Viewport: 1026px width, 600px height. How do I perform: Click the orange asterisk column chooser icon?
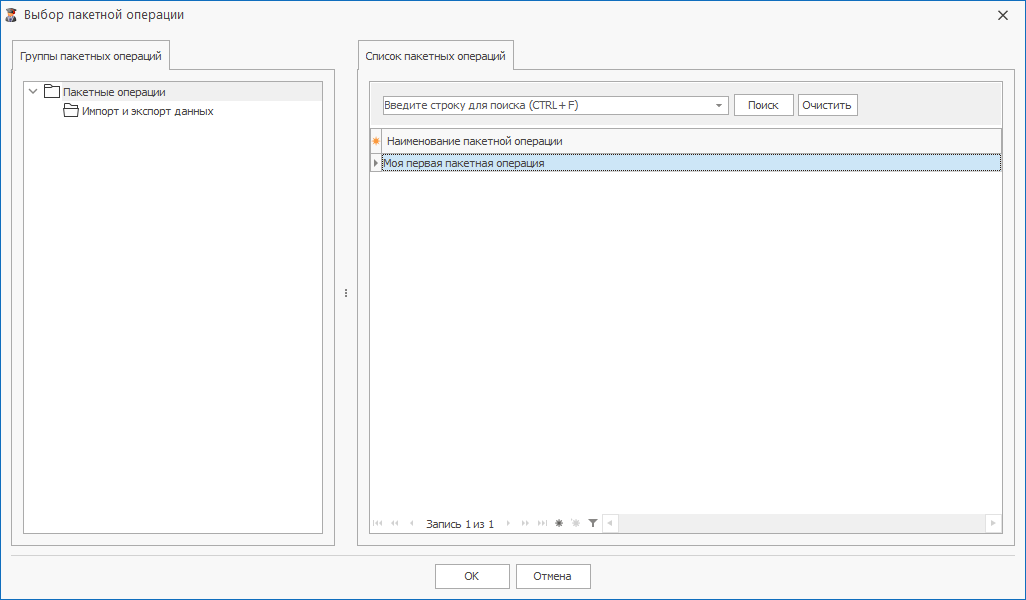pyautogui.click(x=376, y=141)
